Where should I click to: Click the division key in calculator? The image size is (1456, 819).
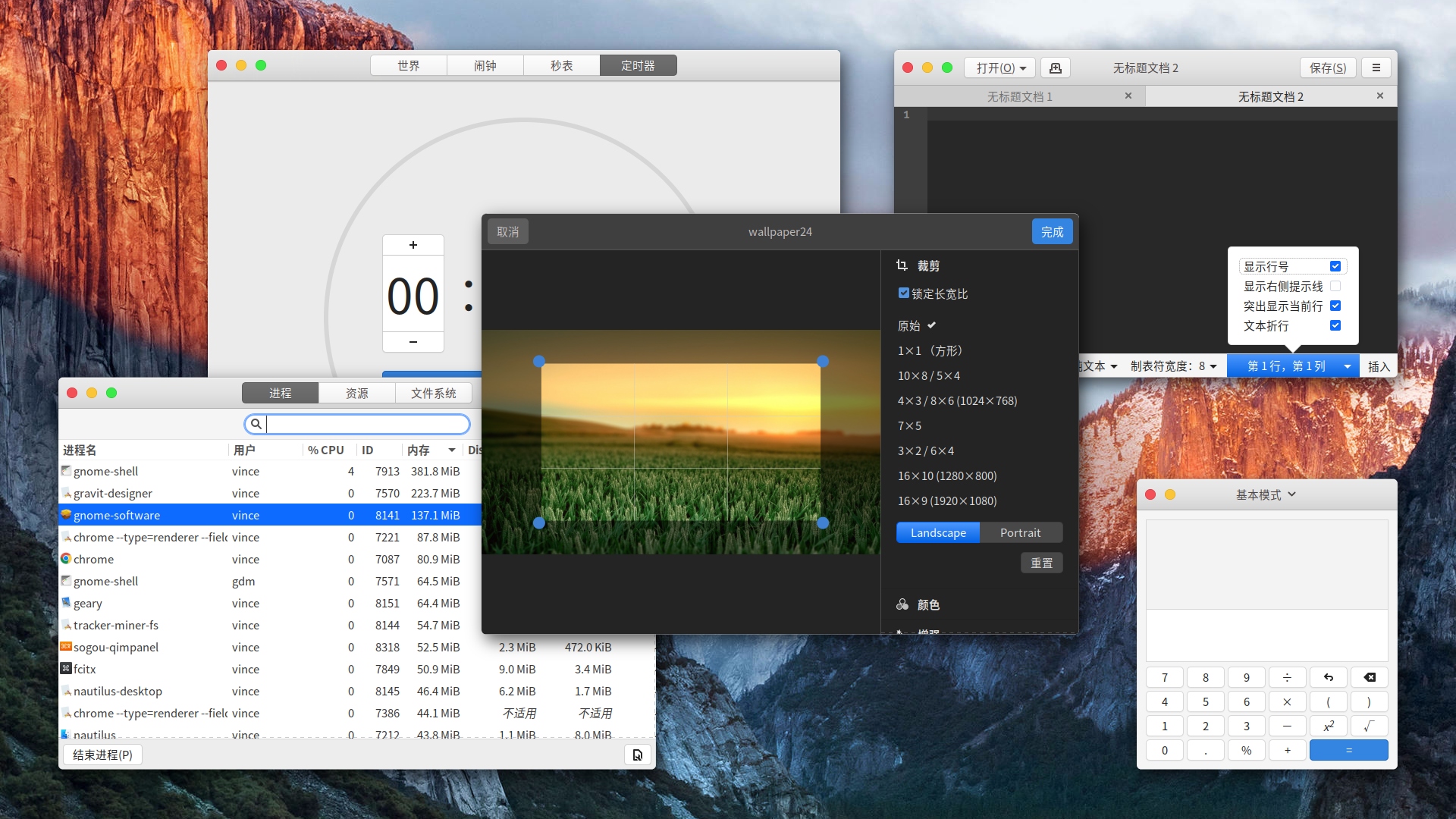point(1287,677)
